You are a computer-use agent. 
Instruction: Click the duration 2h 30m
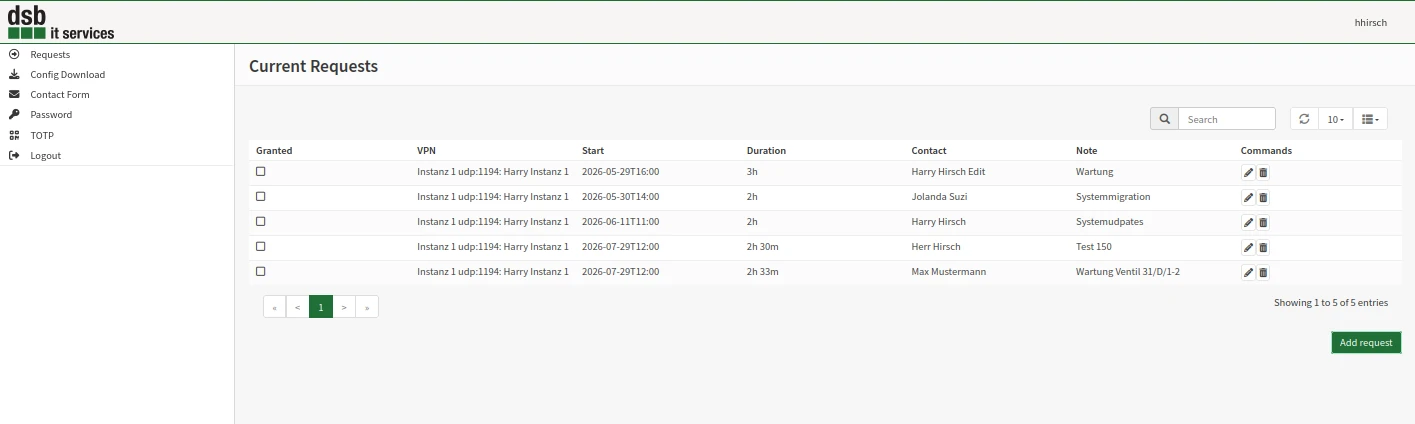(x=763, y=247)
